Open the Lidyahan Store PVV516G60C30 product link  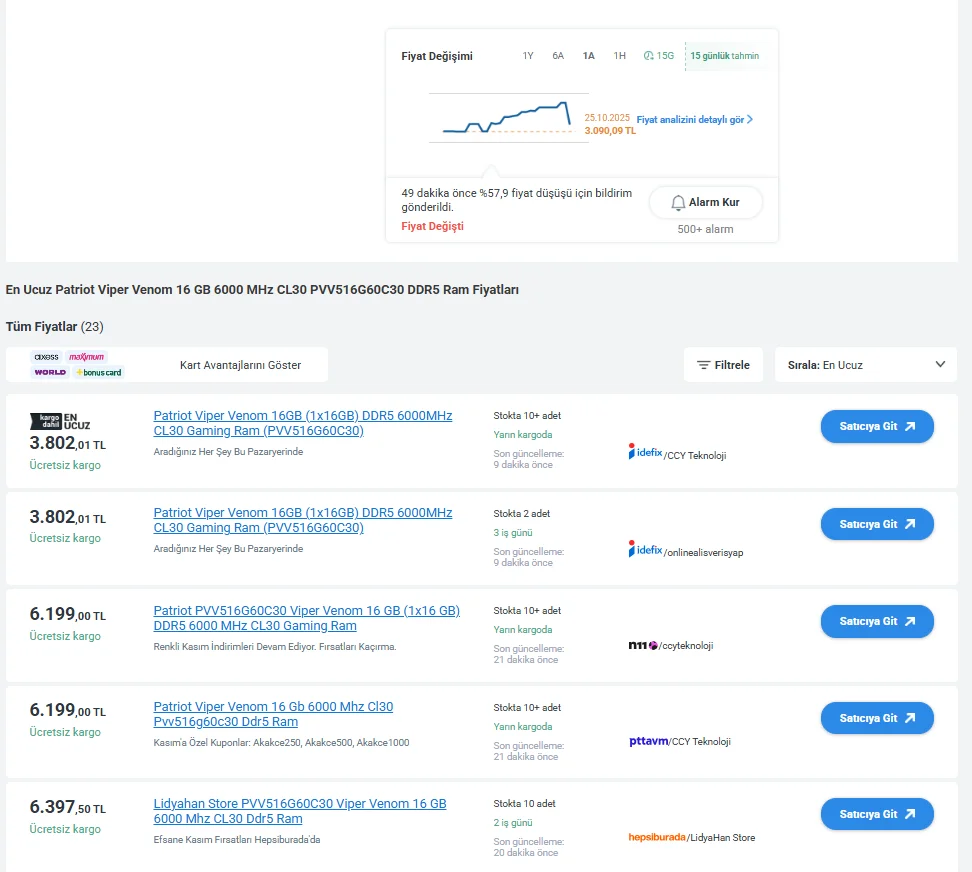point(299,811)
